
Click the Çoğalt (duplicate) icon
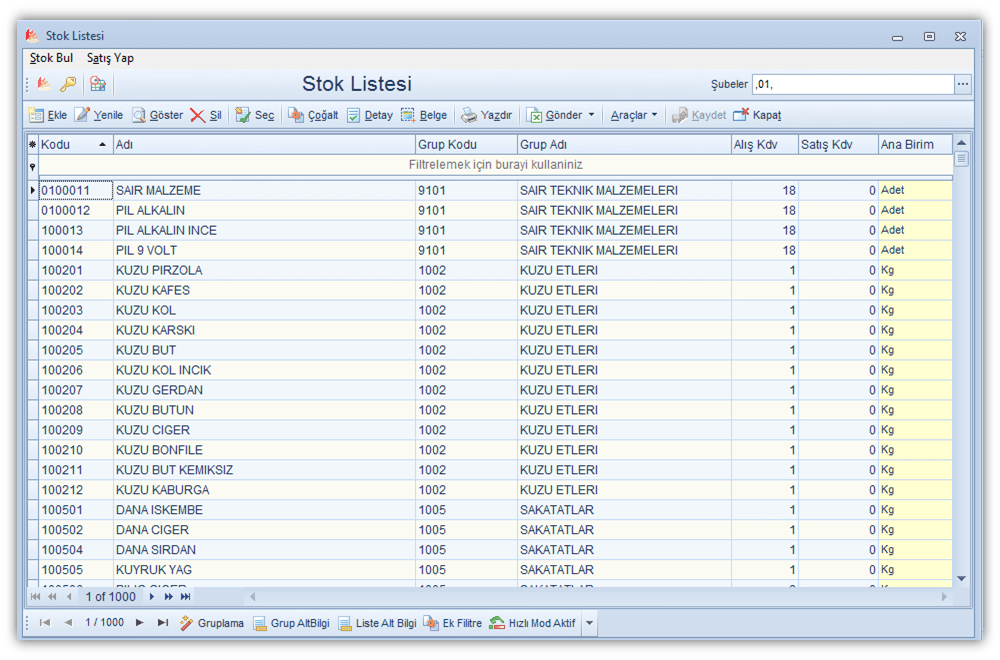coord(296,115)
